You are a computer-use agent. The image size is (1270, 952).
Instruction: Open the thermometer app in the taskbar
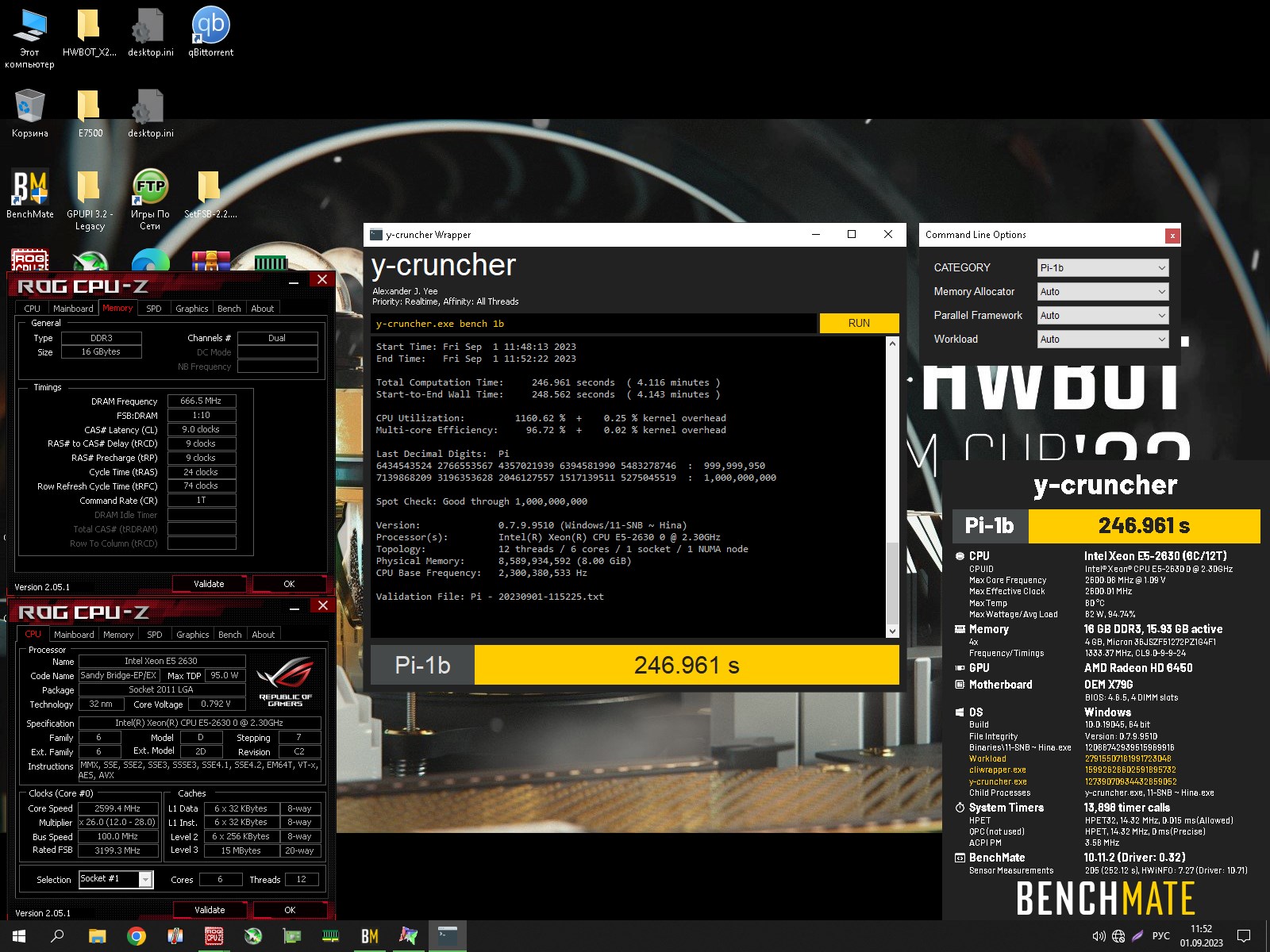(175, 936)
